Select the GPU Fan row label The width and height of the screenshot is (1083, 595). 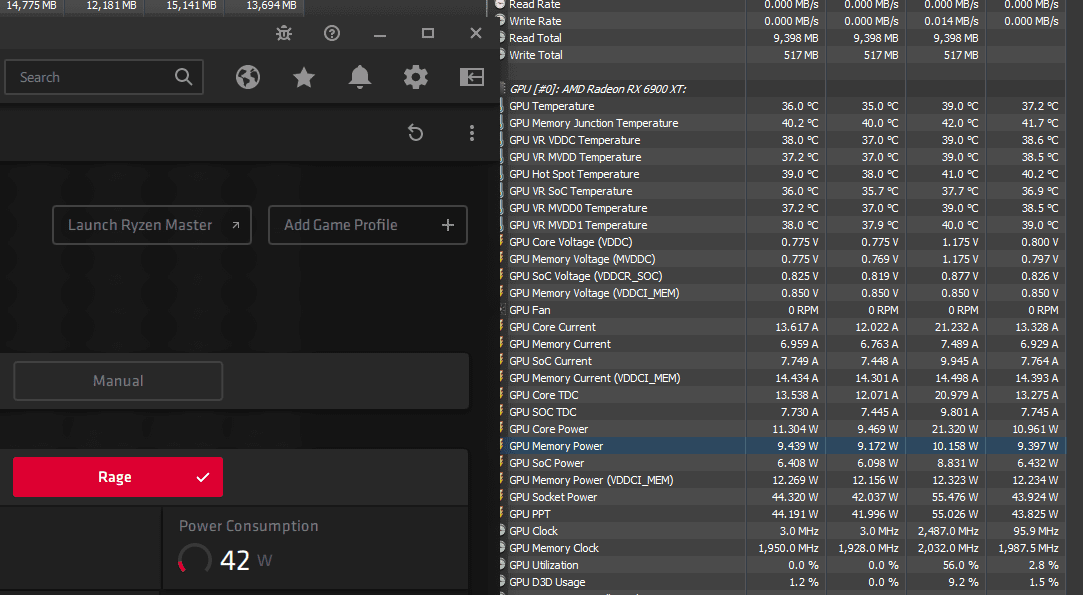point(530,310)
